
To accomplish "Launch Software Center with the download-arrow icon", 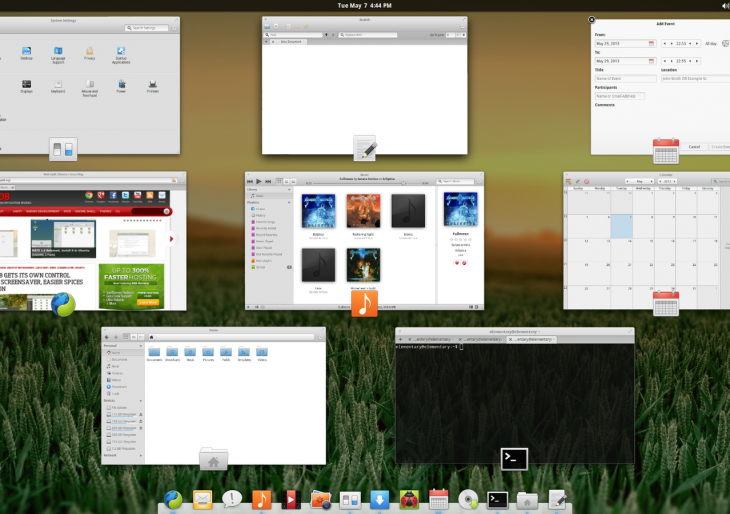I will pos(379,499).
